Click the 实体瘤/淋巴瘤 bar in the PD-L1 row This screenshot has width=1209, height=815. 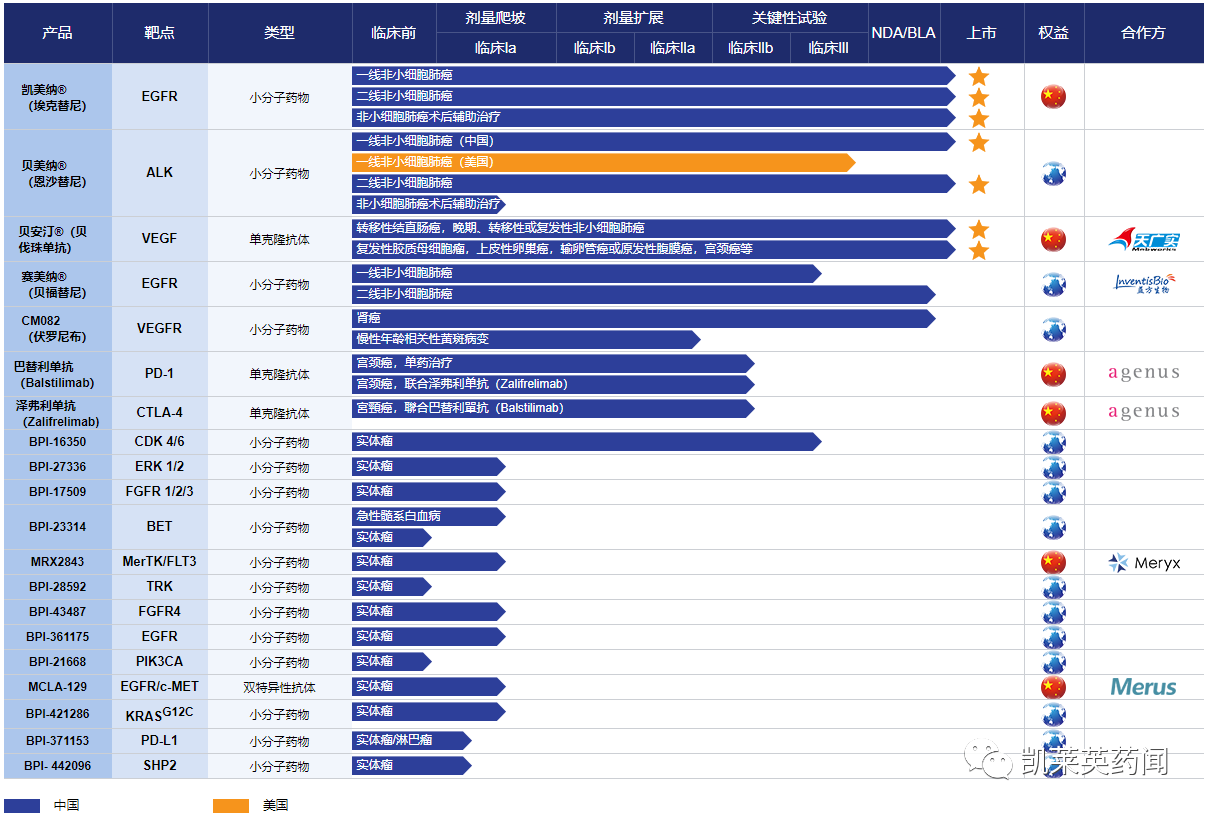[410, 741]
